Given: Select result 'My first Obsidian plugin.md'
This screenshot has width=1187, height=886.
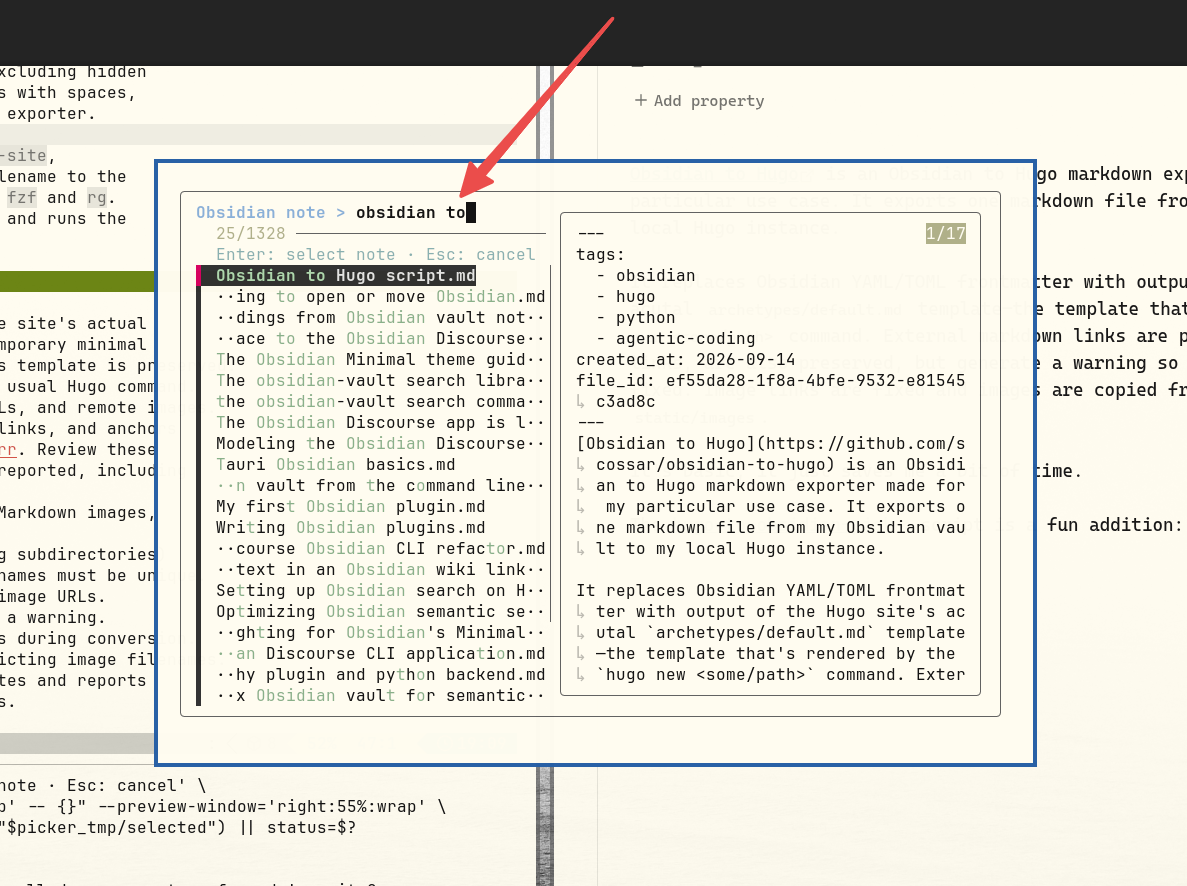Looking at the screenshot, I should pyautogui.click(x=350, y=507).
